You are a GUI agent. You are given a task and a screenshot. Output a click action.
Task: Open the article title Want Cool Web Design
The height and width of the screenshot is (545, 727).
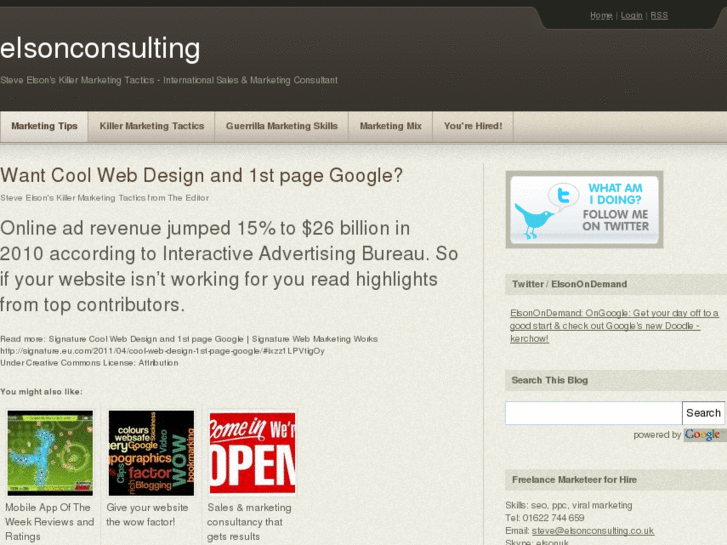201,176
